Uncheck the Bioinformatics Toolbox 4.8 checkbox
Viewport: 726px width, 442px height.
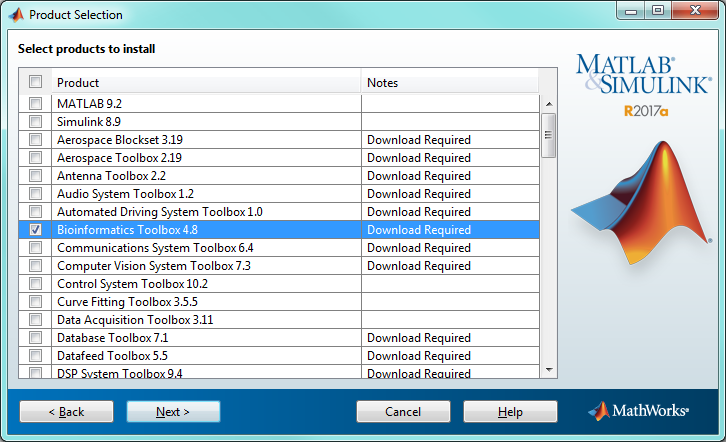tap(35, 230)
